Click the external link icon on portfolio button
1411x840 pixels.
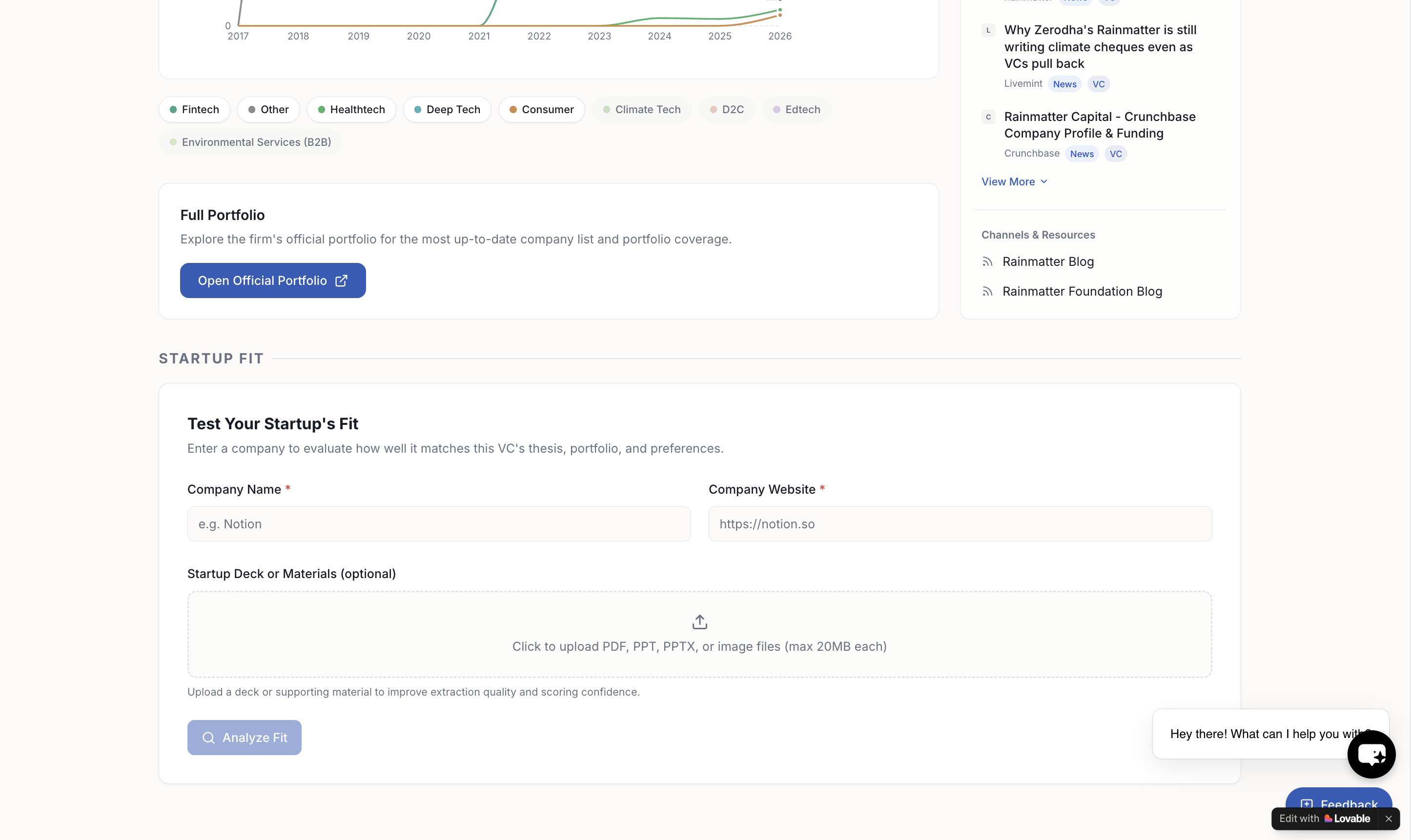341,281
